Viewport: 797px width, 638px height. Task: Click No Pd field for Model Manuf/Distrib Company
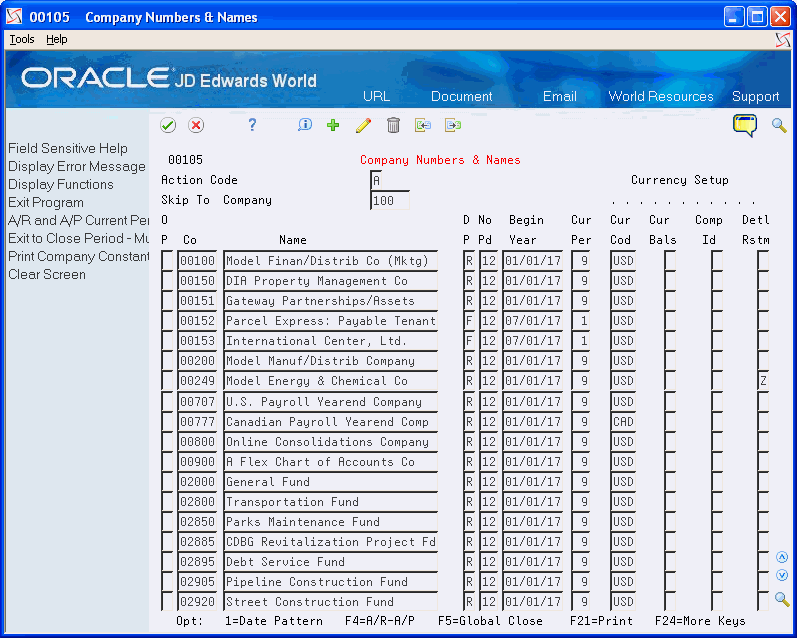tap(488, 361)
